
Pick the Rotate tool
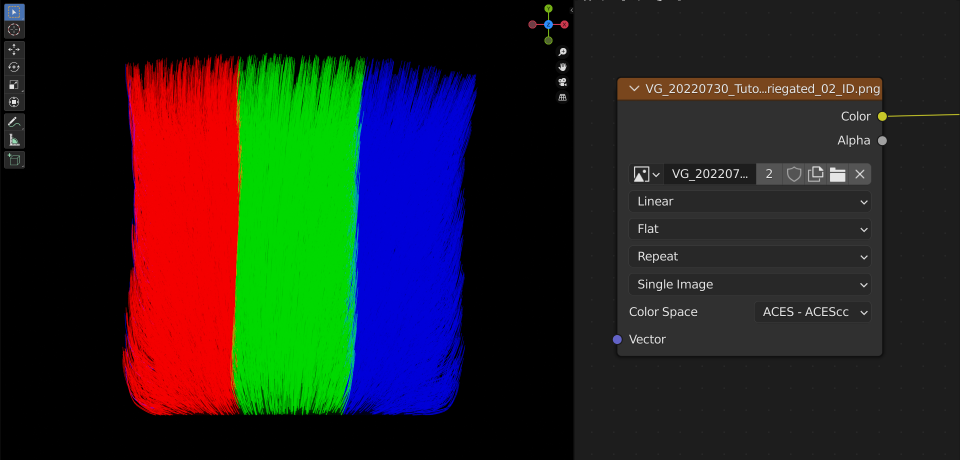[14, 67]
